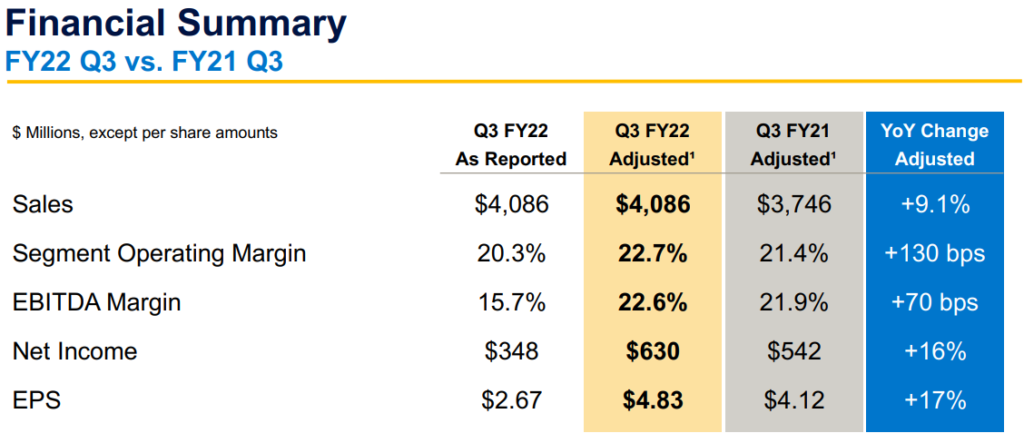Select the $3,746 sales value
Image resolution: width=1024 pixels, height=443 pixels.
click(x=793, y=205)
